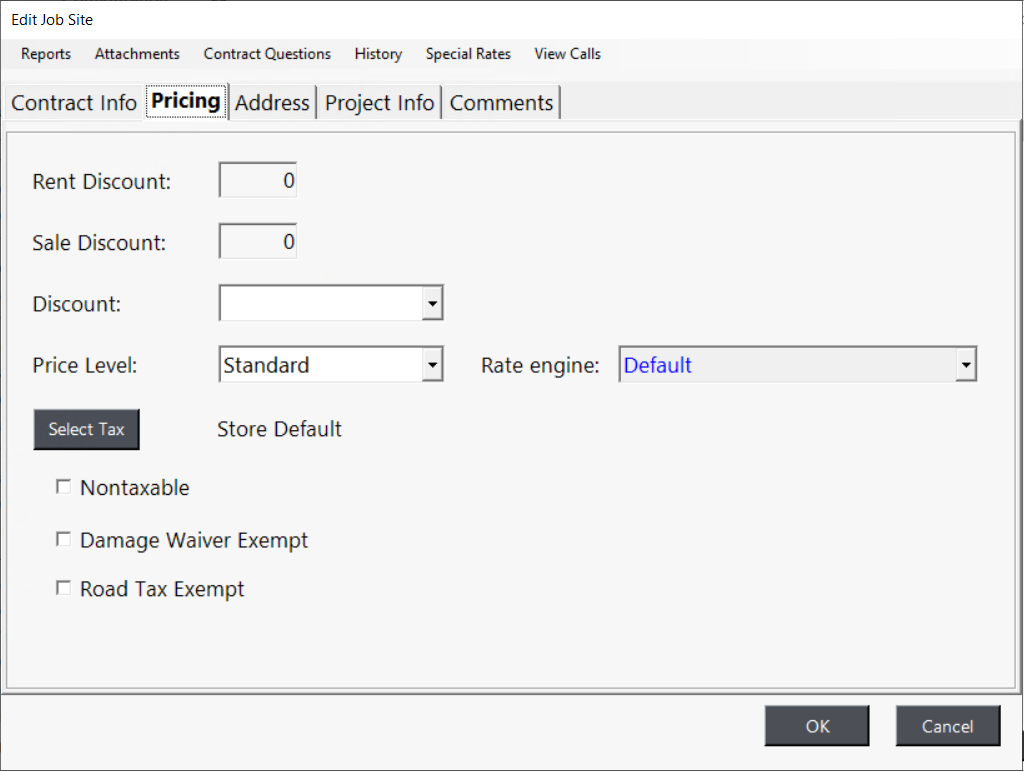Click the Sale Discount input field

[258, 243]
